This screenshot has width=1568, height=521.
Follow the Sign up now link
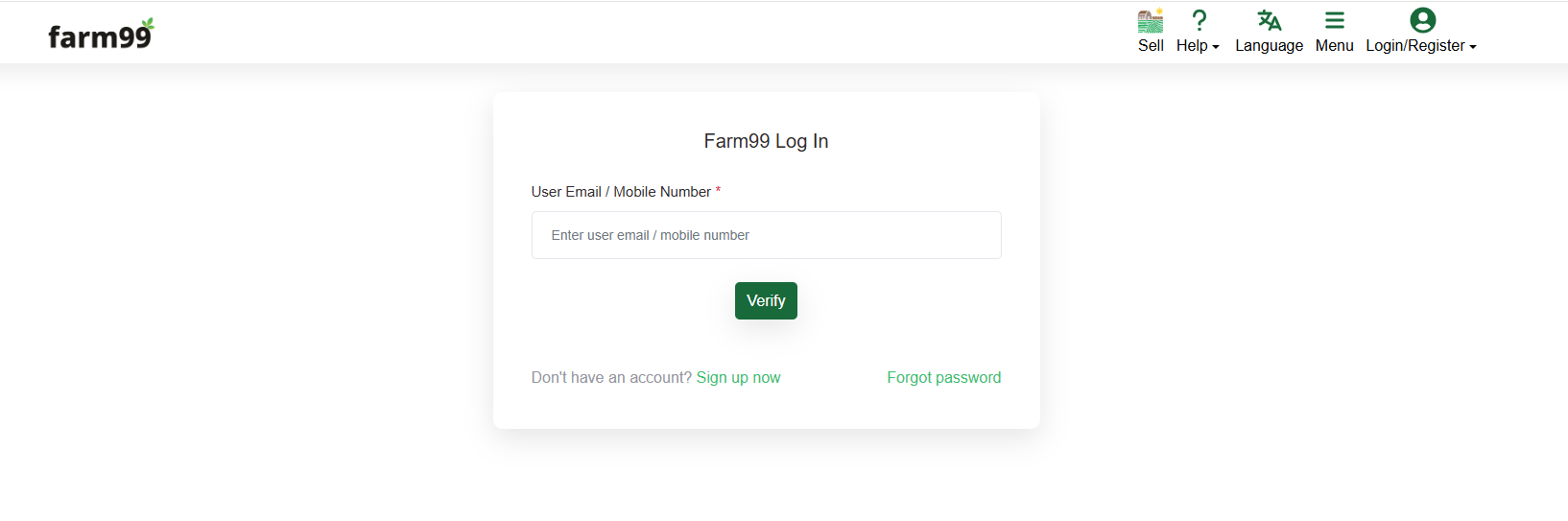click(x=738, y=378)
